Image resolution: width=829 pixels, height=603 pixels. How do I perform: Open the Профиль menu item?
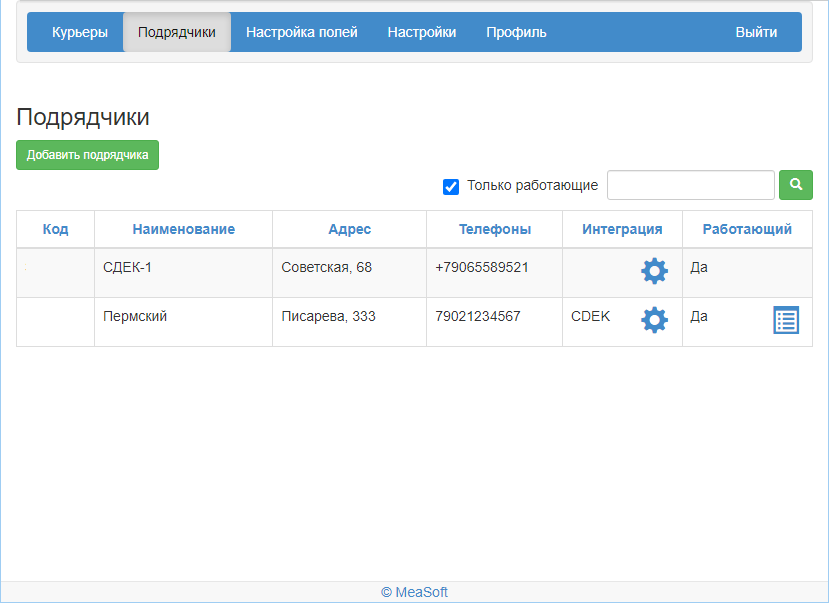click(x=517, y=32)
